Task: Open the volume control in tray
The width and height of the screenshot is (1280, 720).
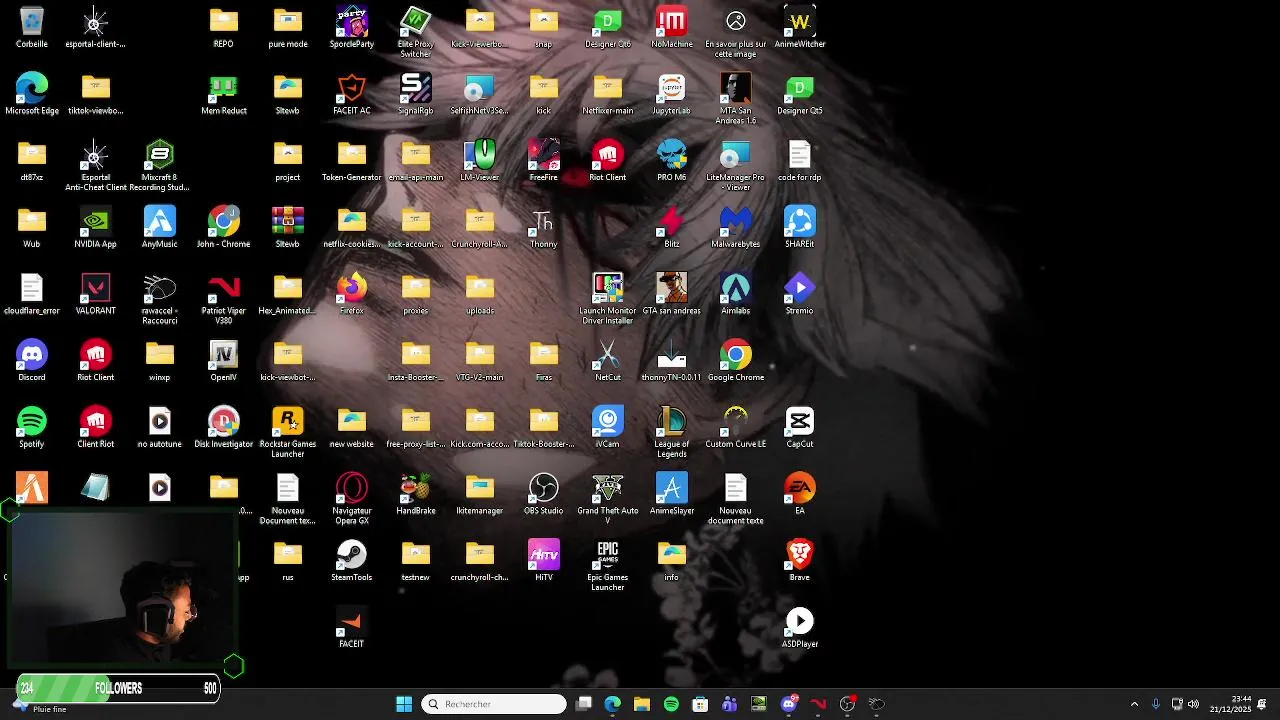Action: [1193, 704]
